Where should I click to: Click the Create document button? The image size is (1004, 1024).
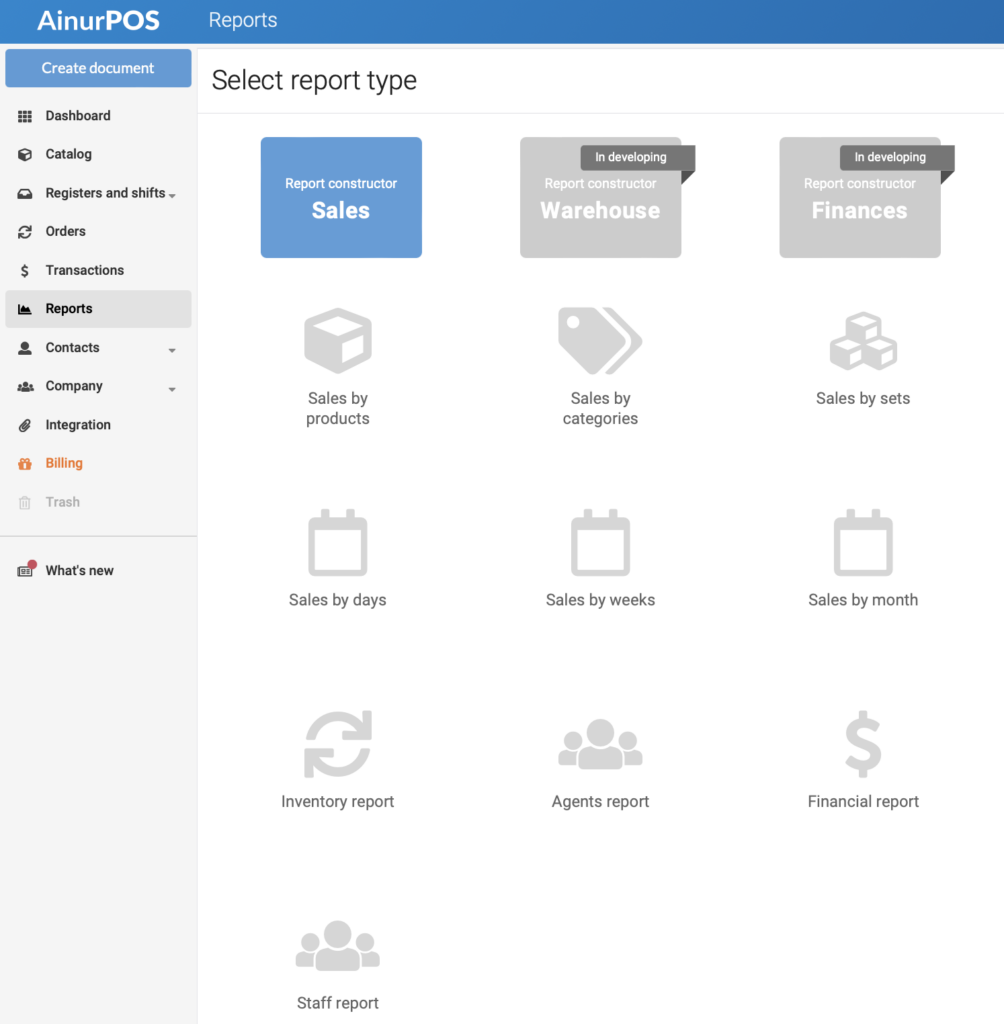tap(98, 68)
